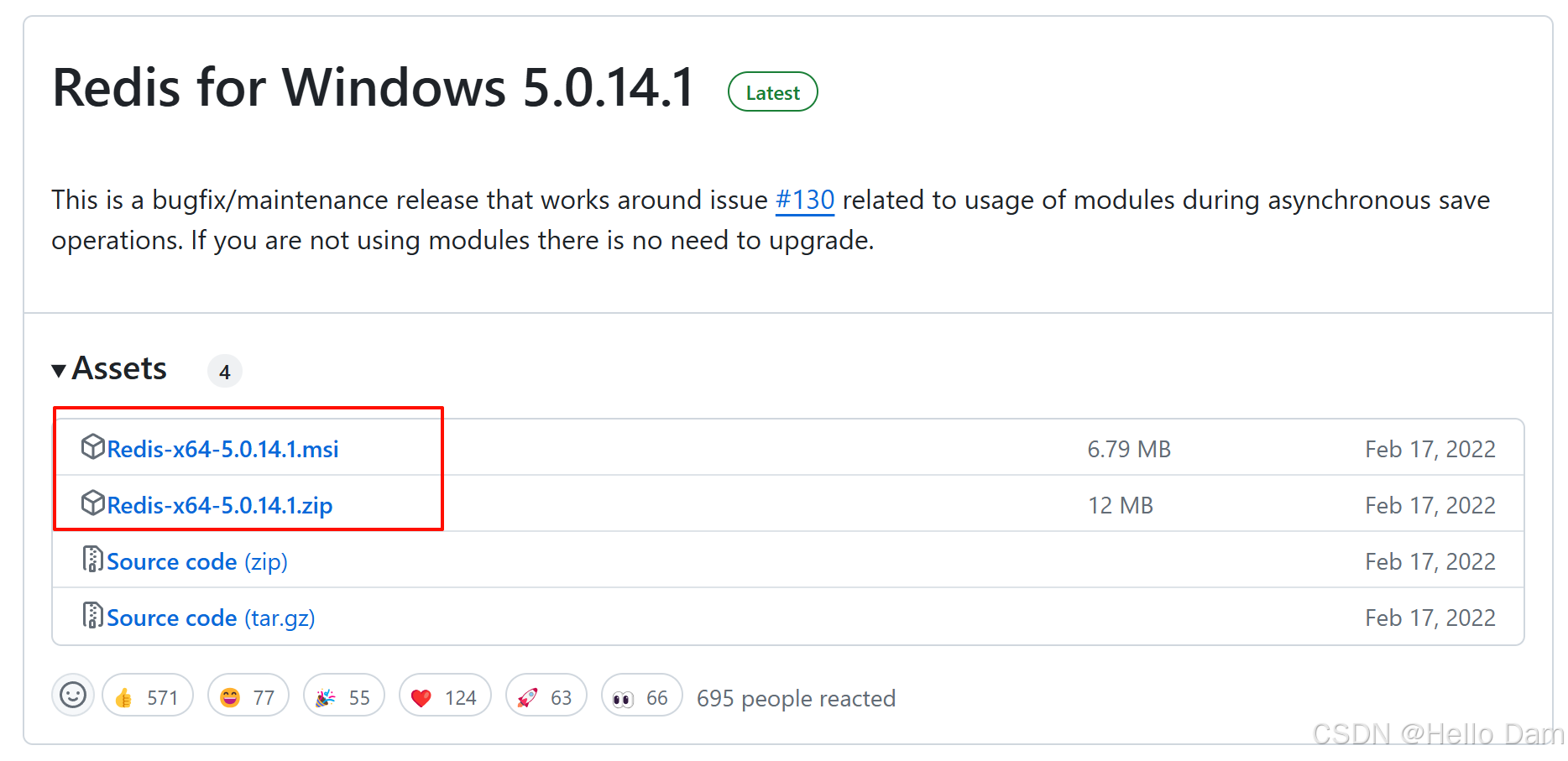Download Redis-x64-5.0.14.1.zip archive
The height and width of the screenshot is (761, 1568).
220,505
